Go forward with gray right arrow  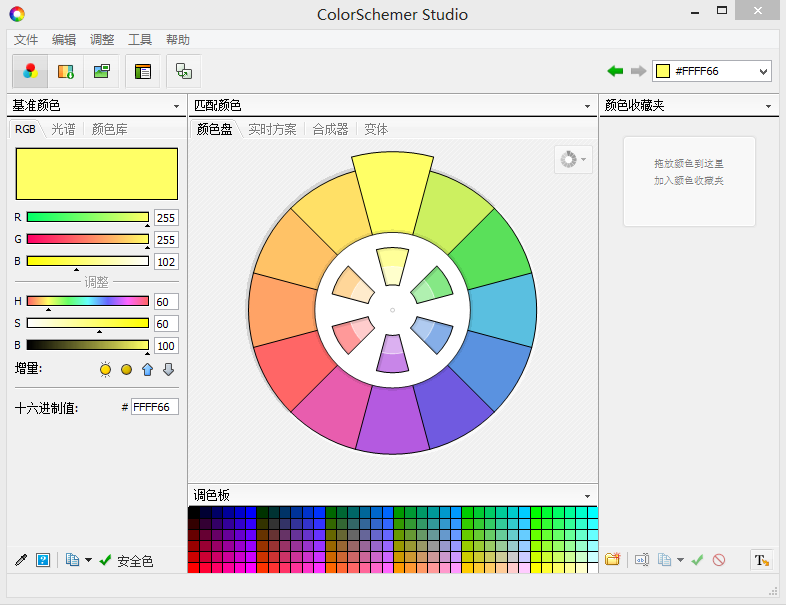coord(638,71)
